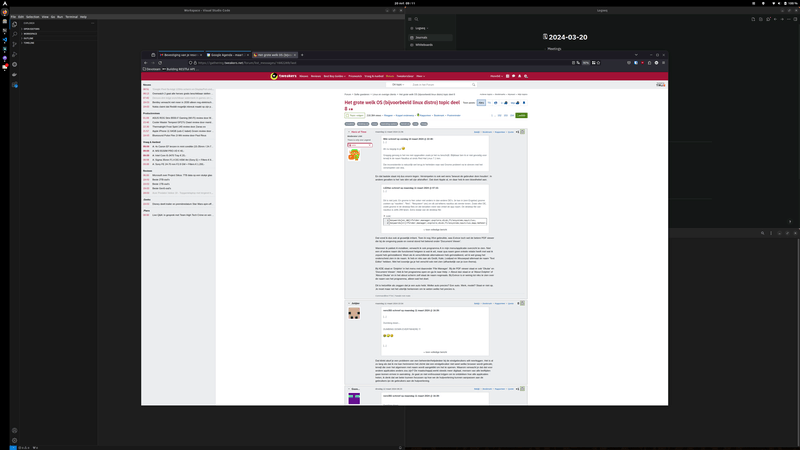This screenshot has width=800, height=450.
Task: Launch Firefox from the dock
Action: tap(5, 12)
